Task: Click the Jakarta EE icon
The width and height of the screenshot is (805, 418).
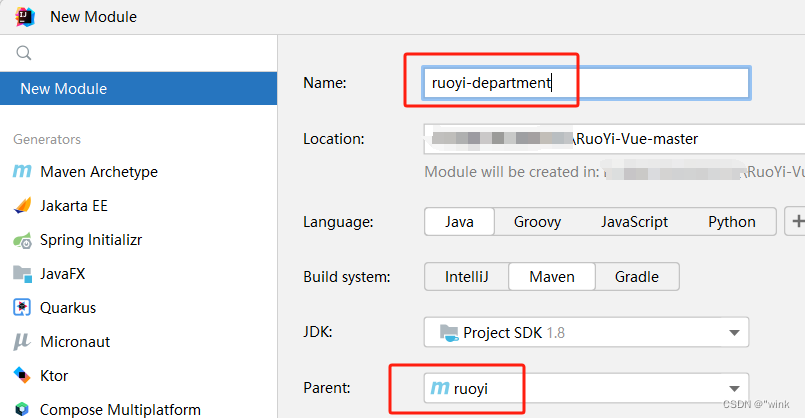Action: point(22,205)
